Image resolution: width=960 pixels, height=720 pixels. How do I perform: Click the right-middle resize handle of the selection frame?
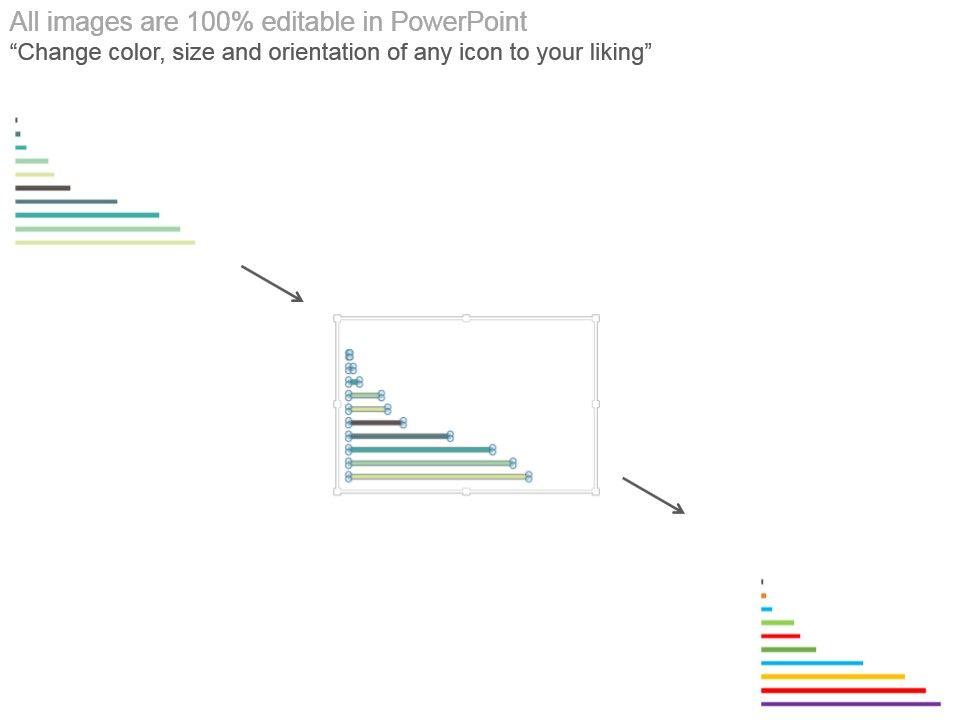coord(596,404)
